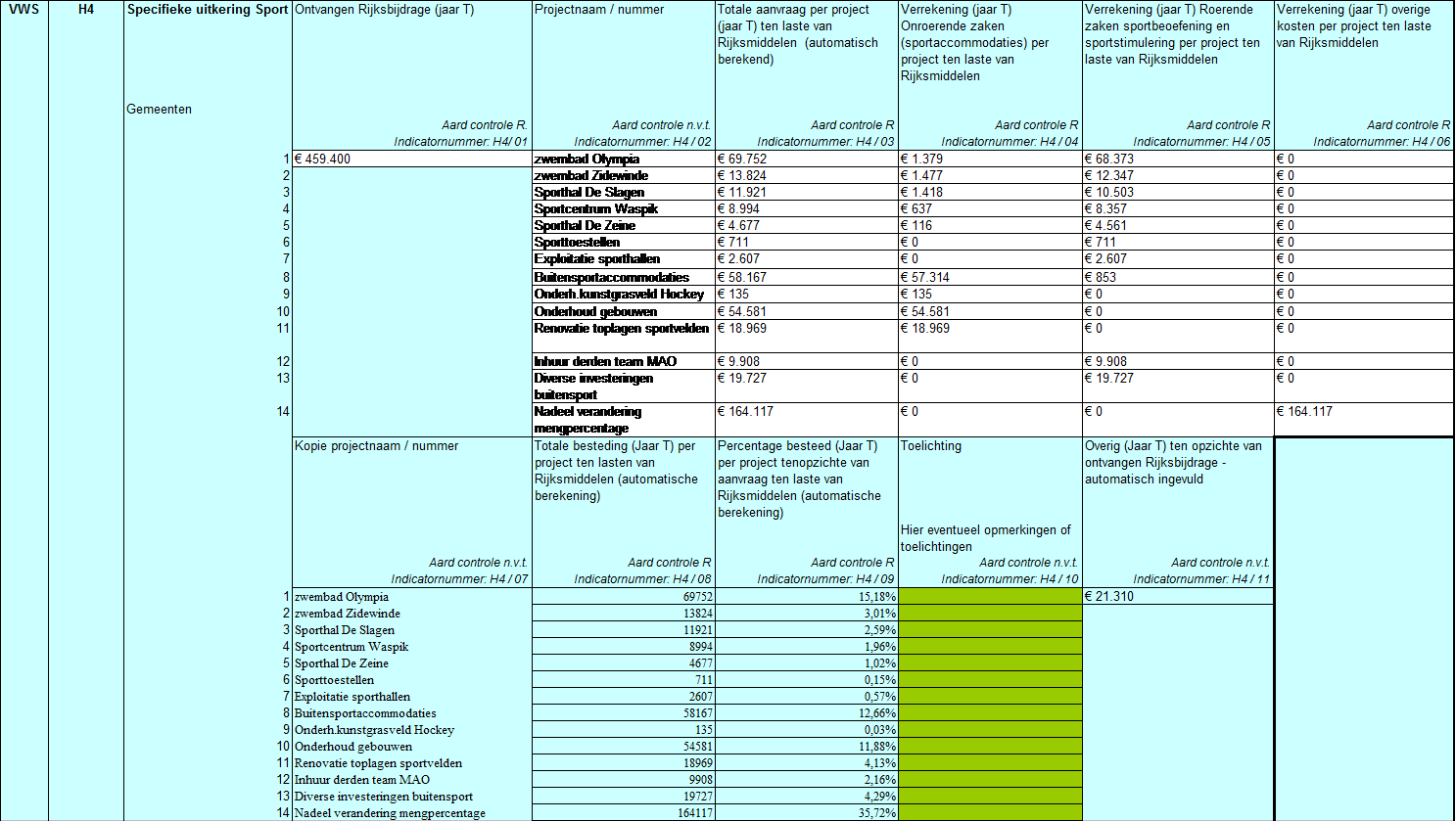Select the 164117 besteding cell
Image resolution: width=1456 pixels, height=822 pixels.
624,813
